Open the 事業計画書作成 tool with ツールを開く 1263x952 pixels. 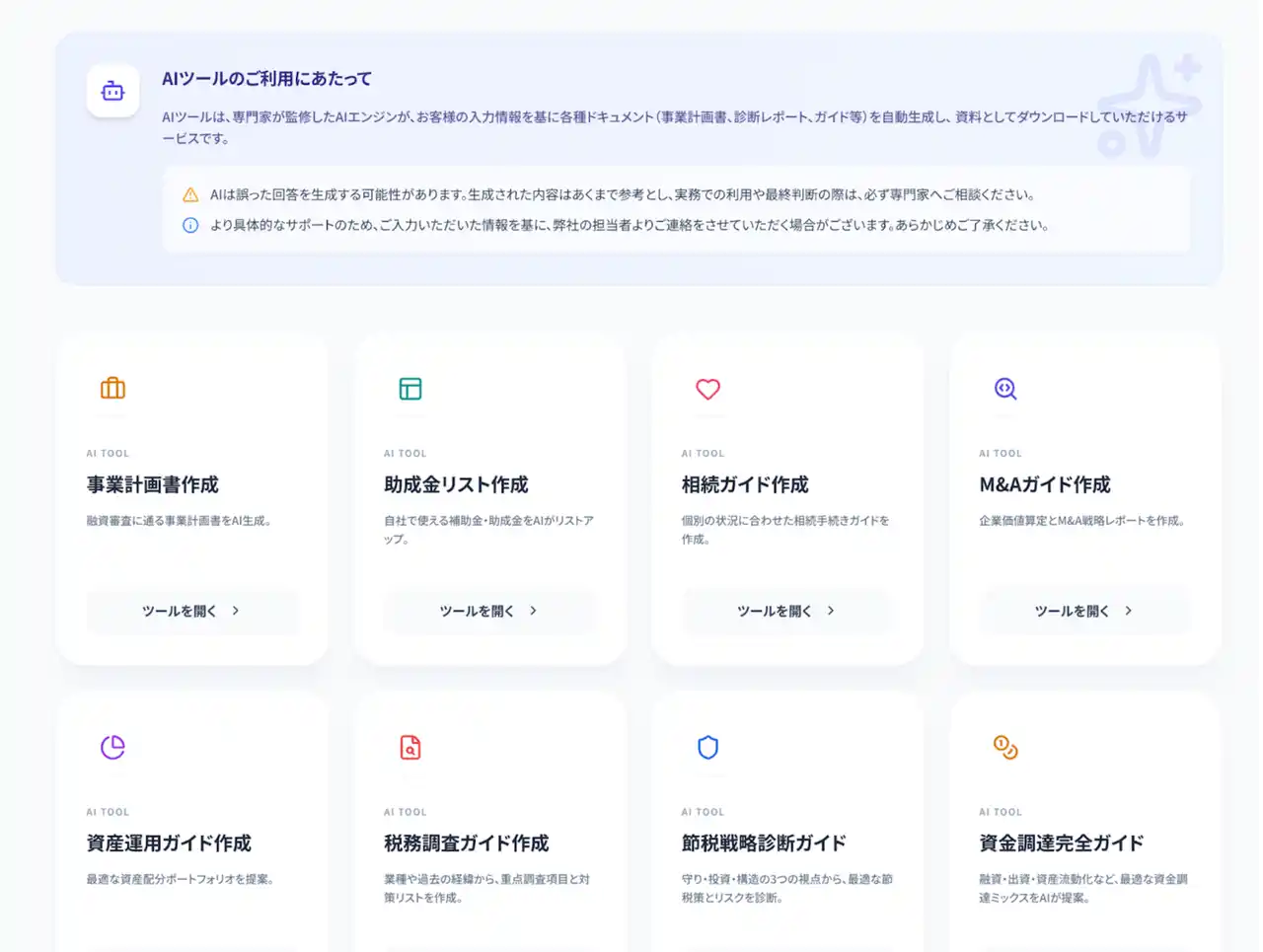pos(191,611)
